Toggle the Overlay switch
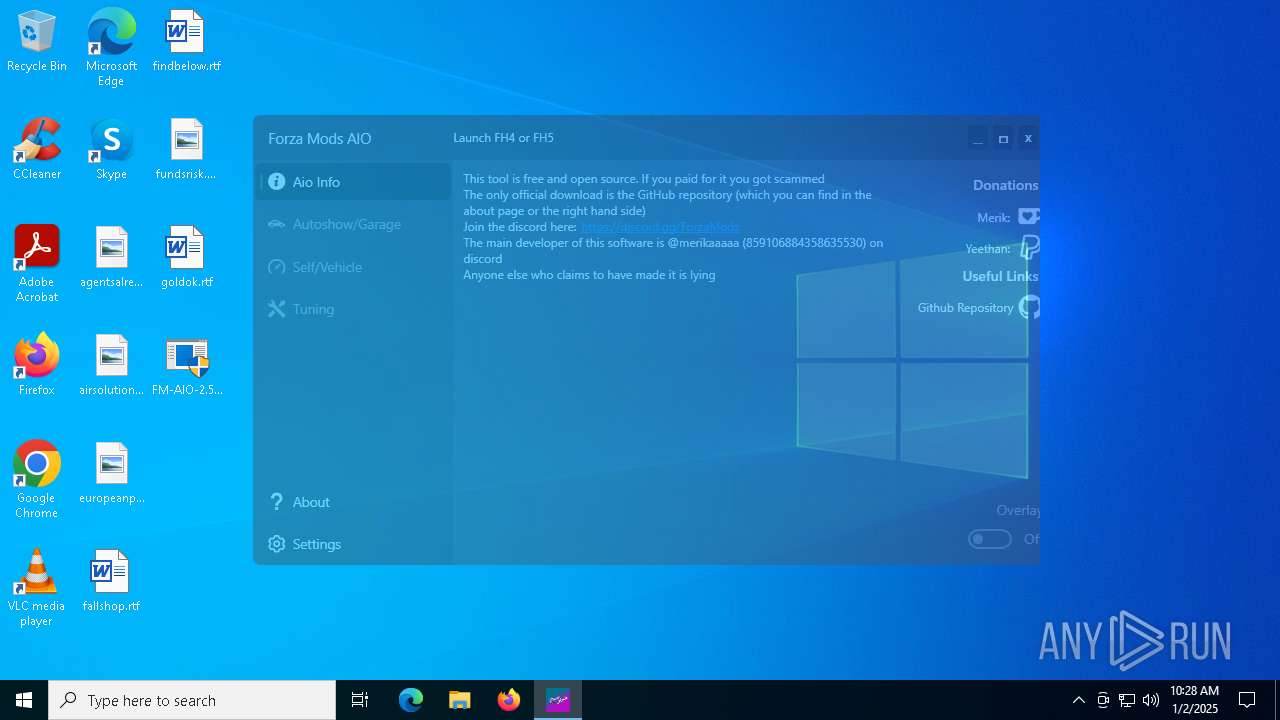This screenshot has width=1280, height=720. pyautogui.click(x=990, y=539)
